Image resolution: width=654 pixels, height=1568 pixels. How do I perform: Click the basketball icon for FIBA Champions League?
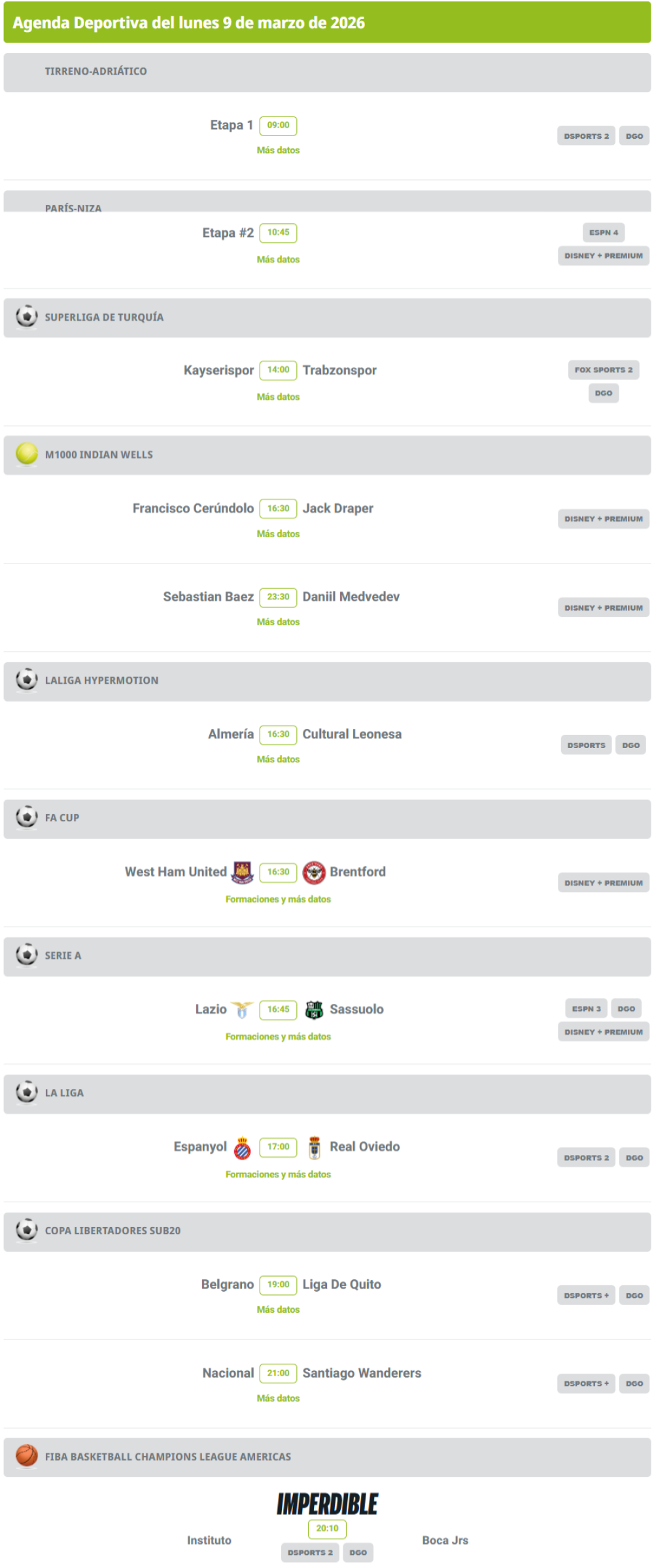click(27, 1455)
